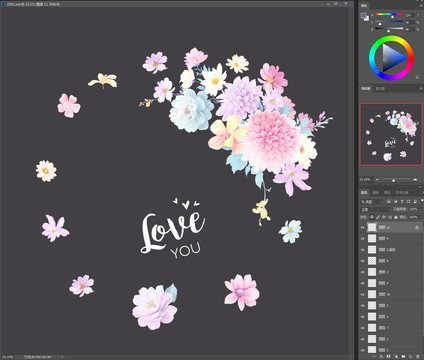
Task: Filter layers by type layers (T icon)
Action: (402, 202)
